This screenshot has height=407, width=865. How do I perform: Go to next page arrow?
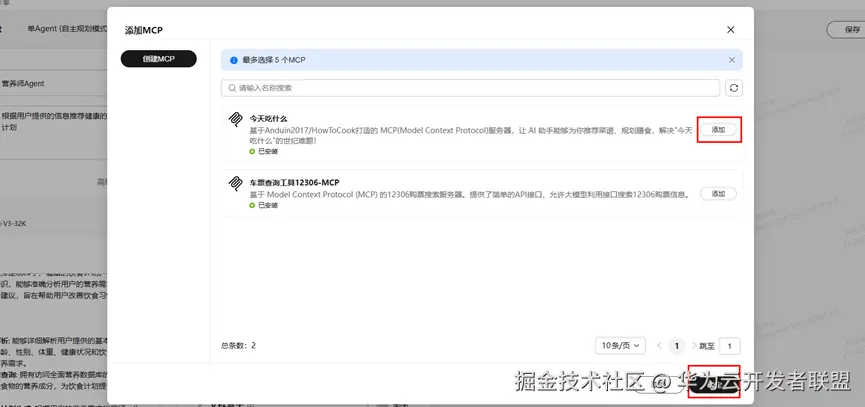pos(694,346)
